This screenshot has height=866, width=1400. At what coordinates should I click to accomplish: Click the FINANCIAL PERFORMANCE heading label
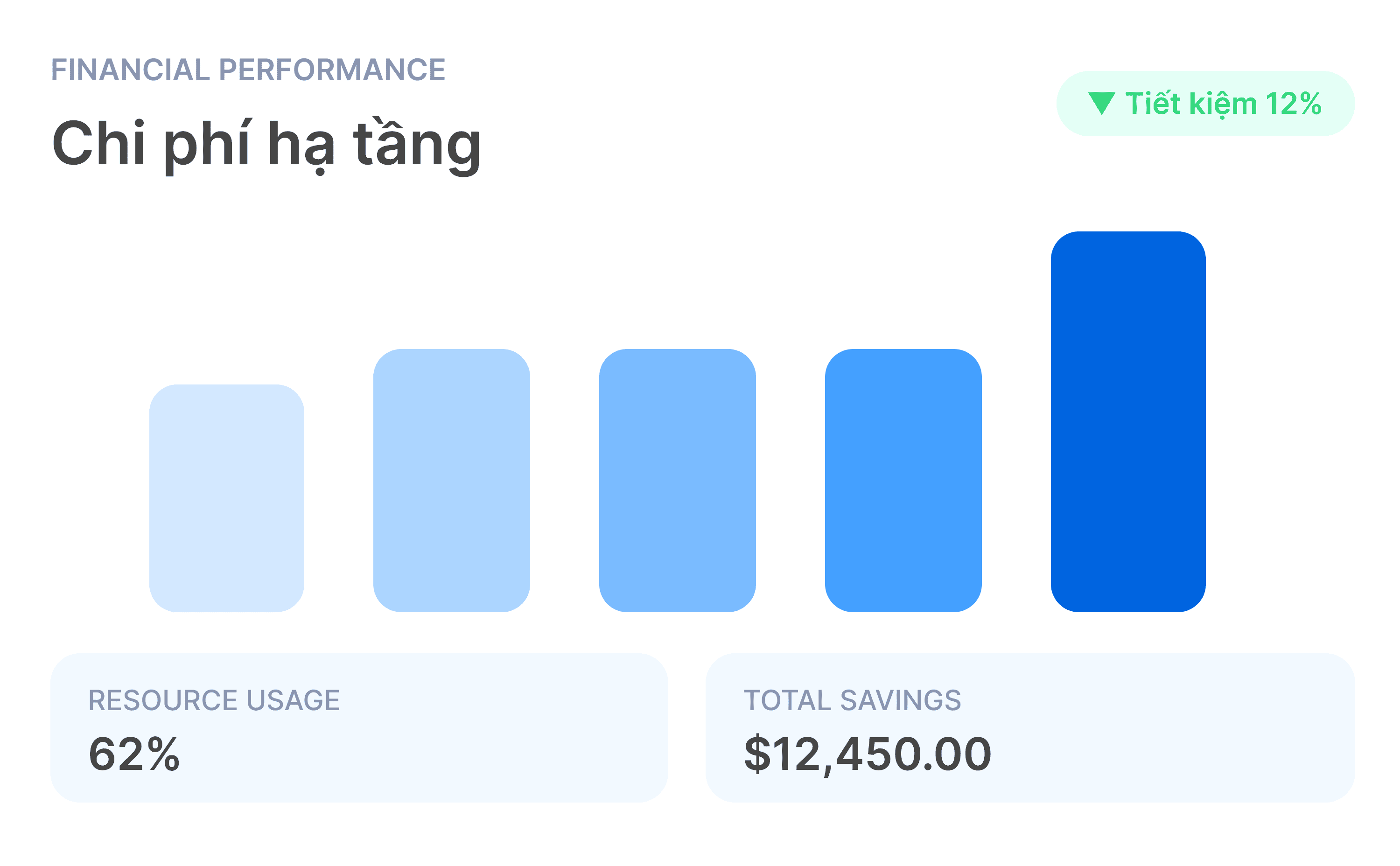click(248, 70)
